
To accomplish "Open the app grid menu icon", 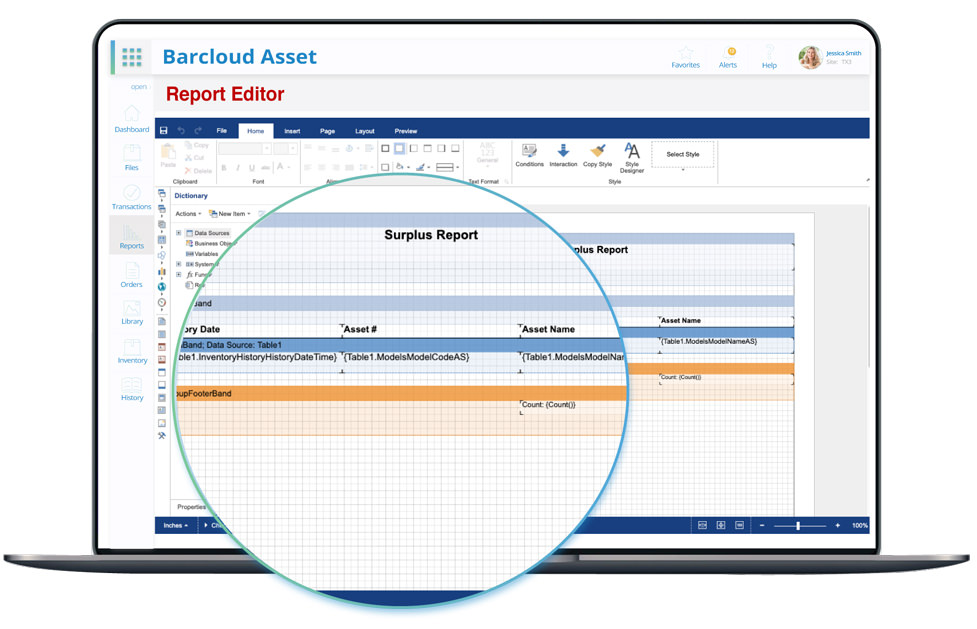I will [x=131, y=57].
